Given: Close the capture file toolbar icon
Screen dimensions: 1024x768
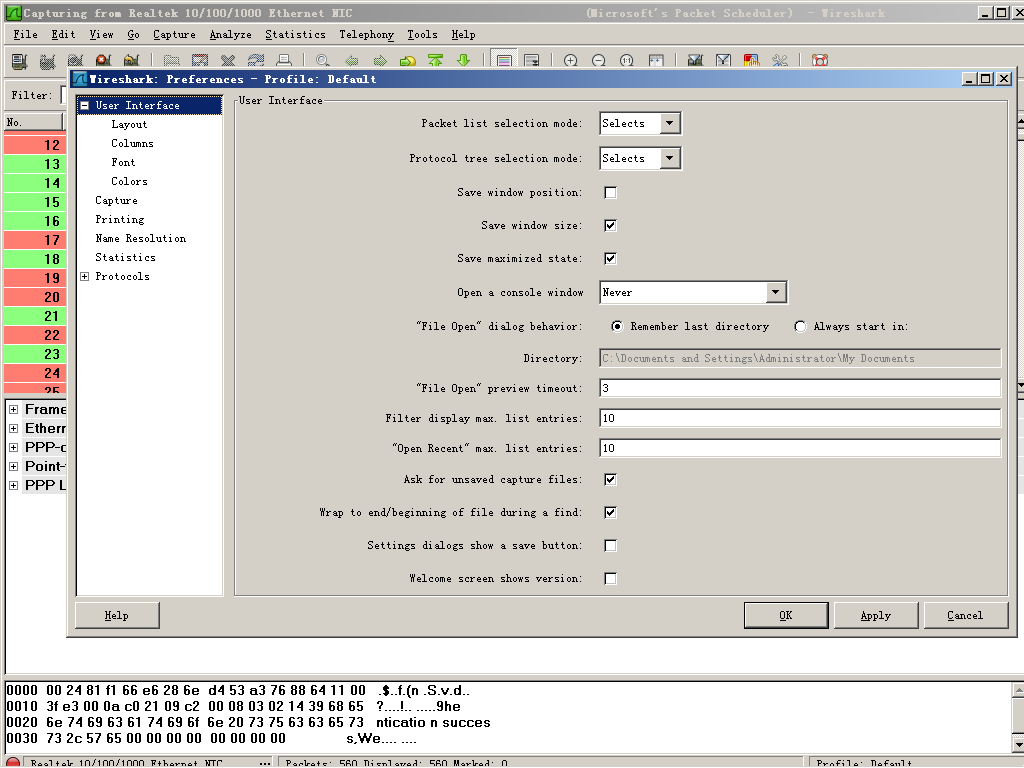Looking at the screenshot, I should pos(228,61).
